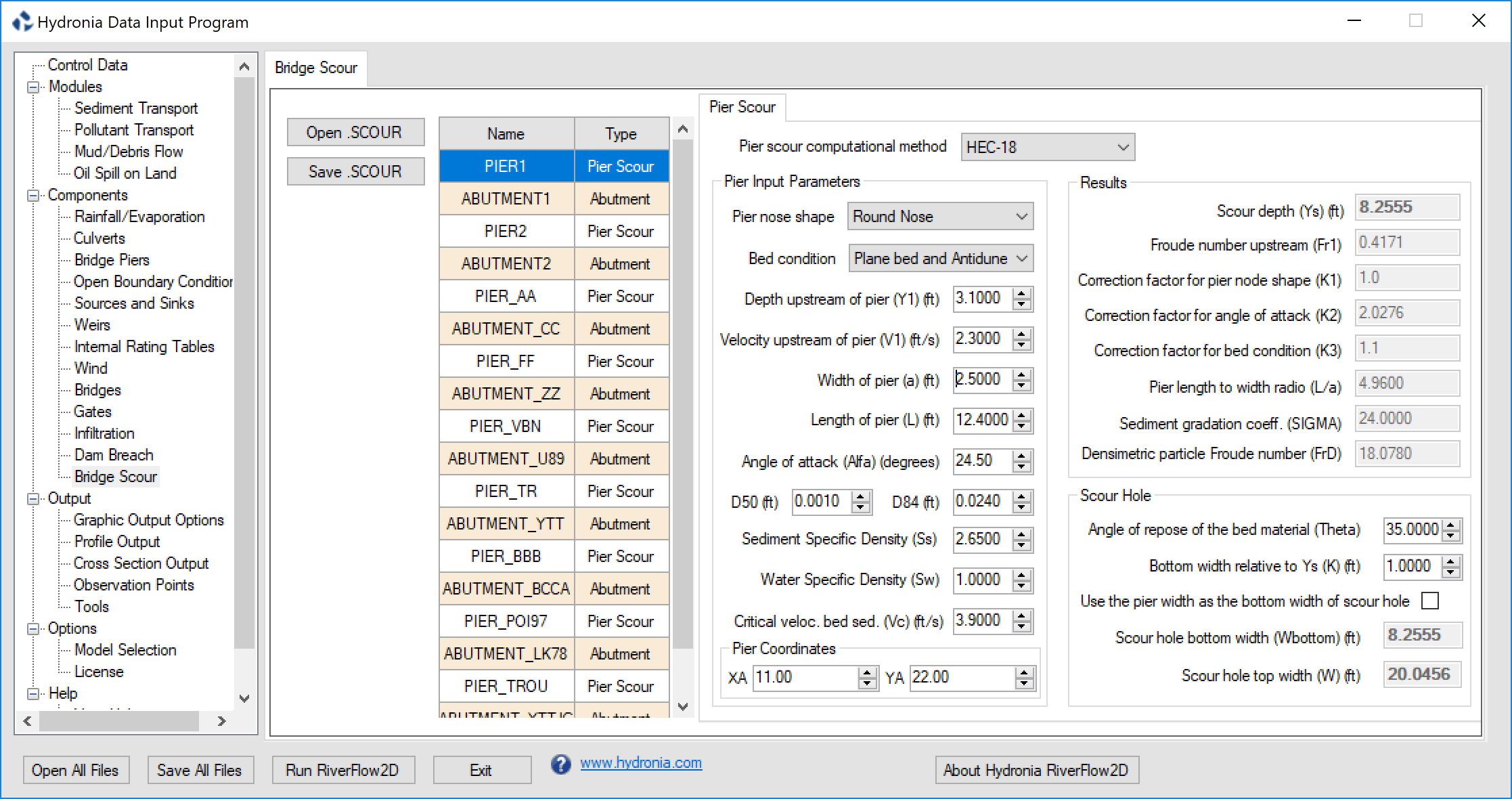The height and width of the screenshot is (799, 1512).
Task: Select the ABUTMENT1 row
Action: [x=554, y=199]
